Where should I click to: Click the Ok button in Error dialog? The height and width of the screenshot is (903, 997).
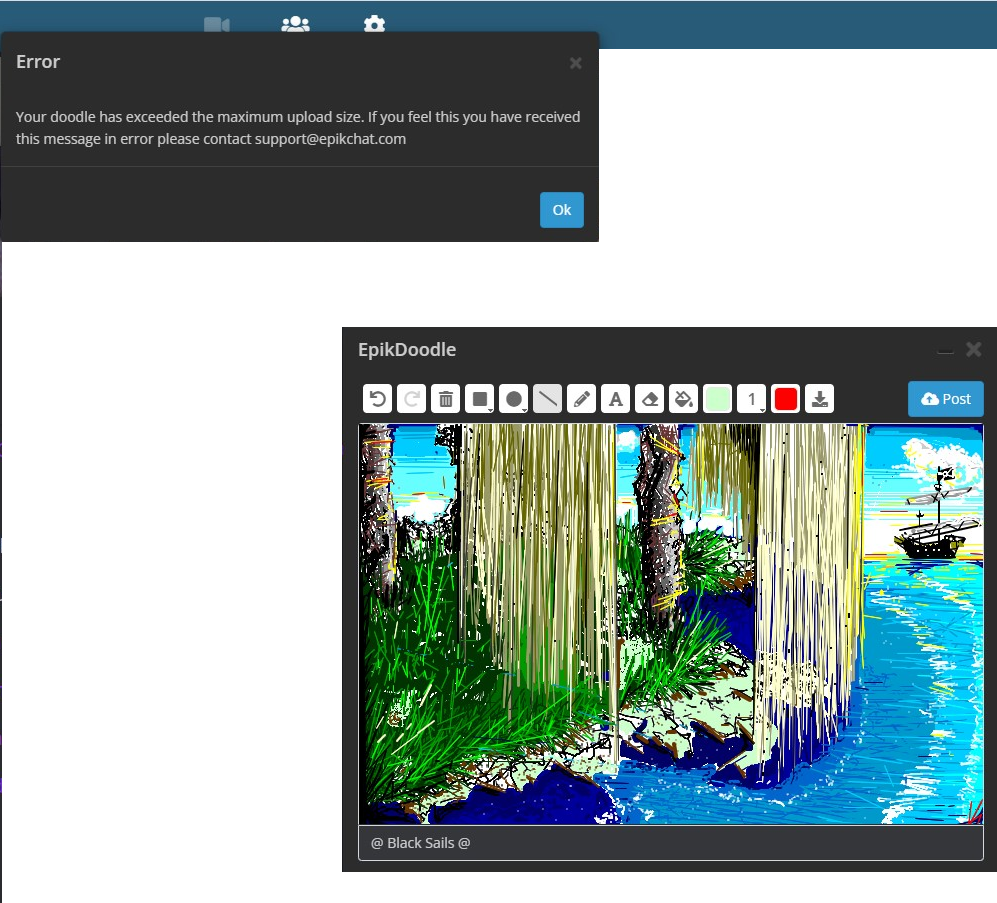click(x=561, y=210)
